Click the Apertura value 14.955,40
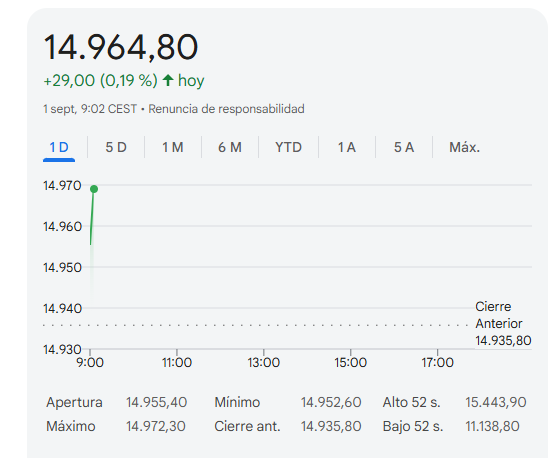Viewport: 560px width, 458px height. point(156,402)
